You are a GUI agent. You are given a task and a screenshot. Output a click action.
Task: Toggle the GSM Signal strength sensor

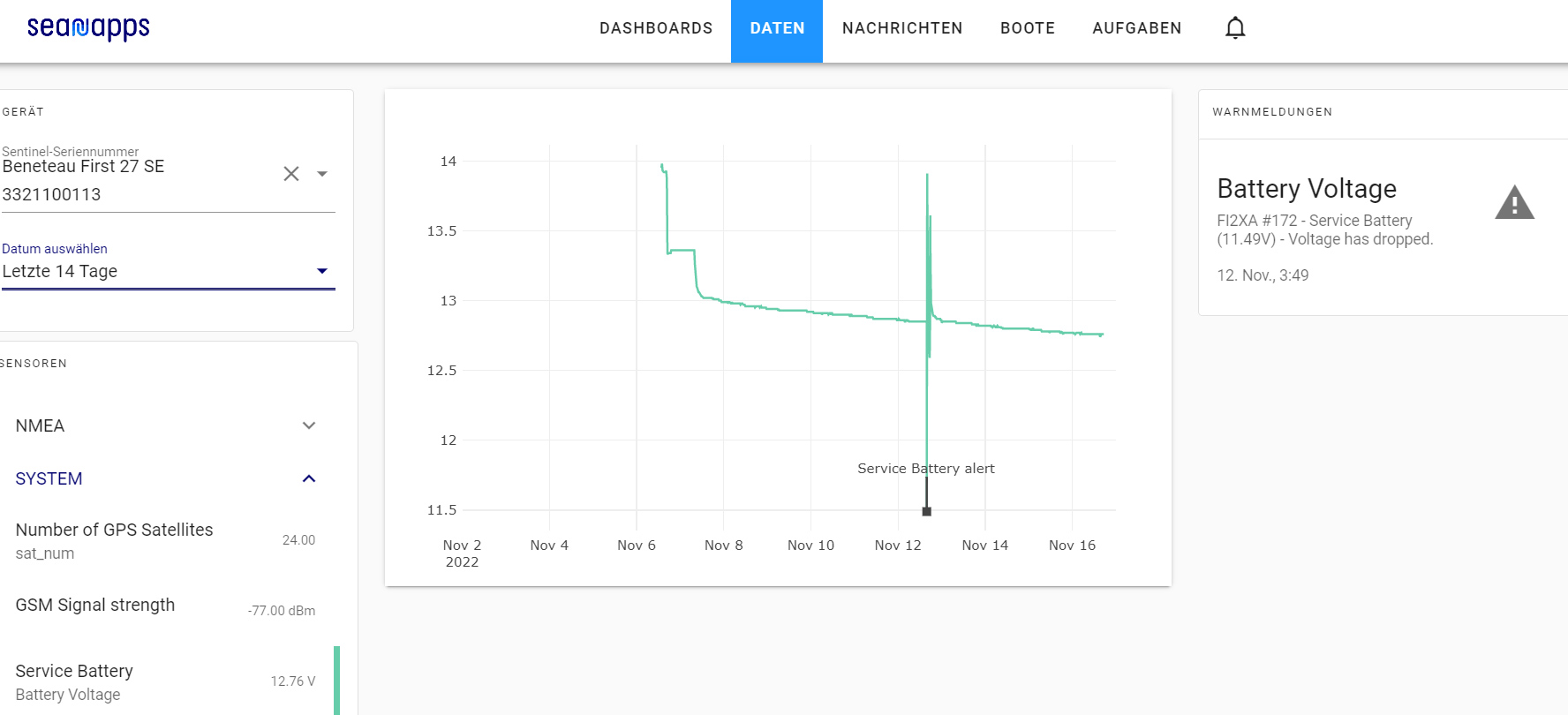[165, 606]
